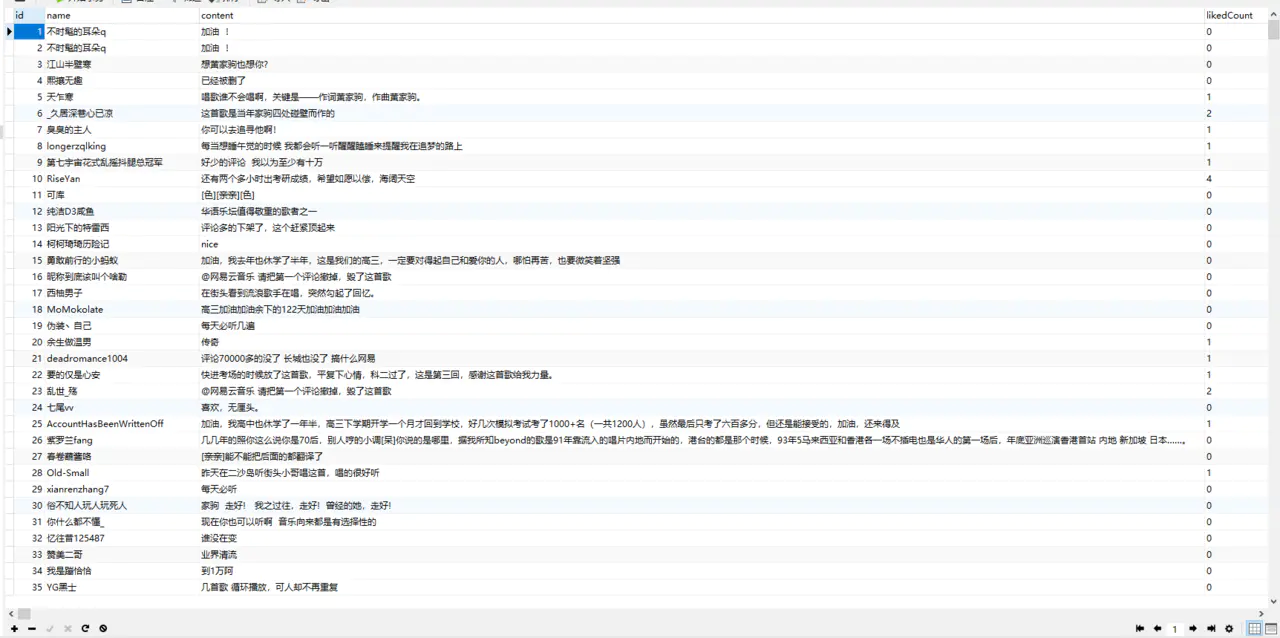Go to the next page arrow

pyautogui.click(x=1193, y=629)
